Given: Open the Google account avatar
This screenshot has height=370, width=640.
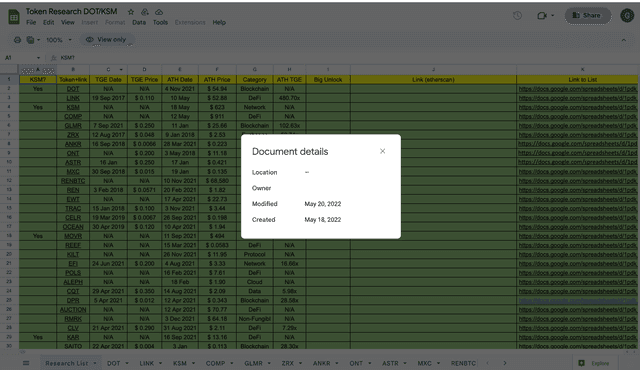Looking at the screenshot, I should click(x=627, y=16).
